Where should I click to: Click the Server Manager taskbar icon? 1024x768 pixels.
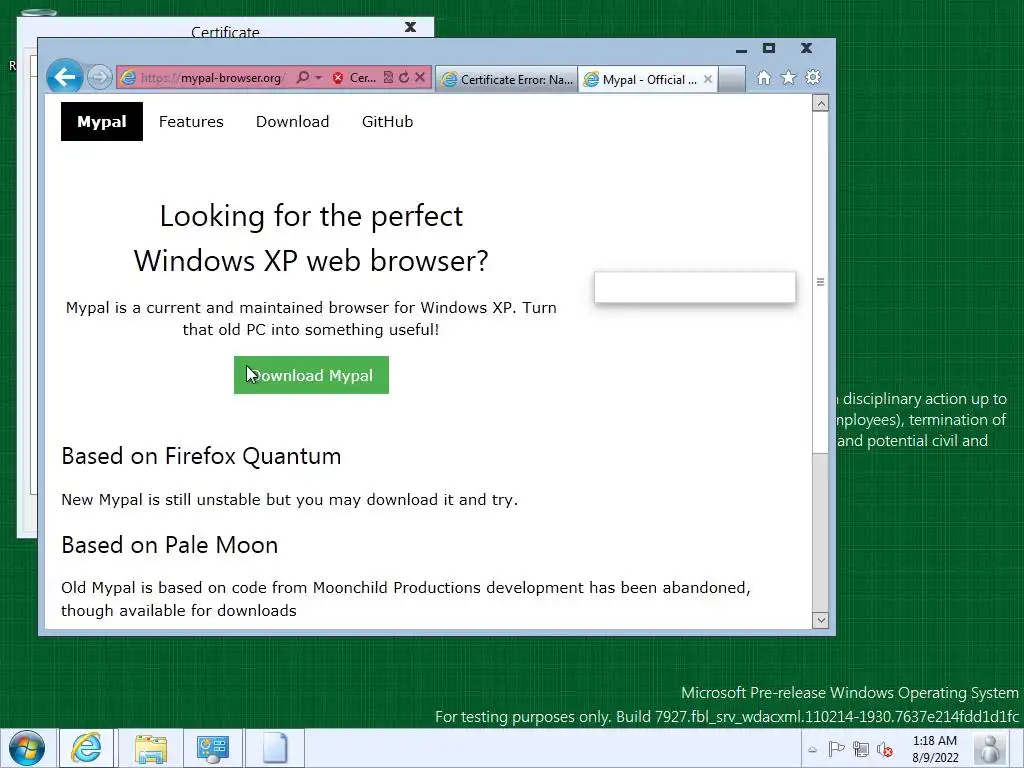pyautogui.click(x=212, y=748)
